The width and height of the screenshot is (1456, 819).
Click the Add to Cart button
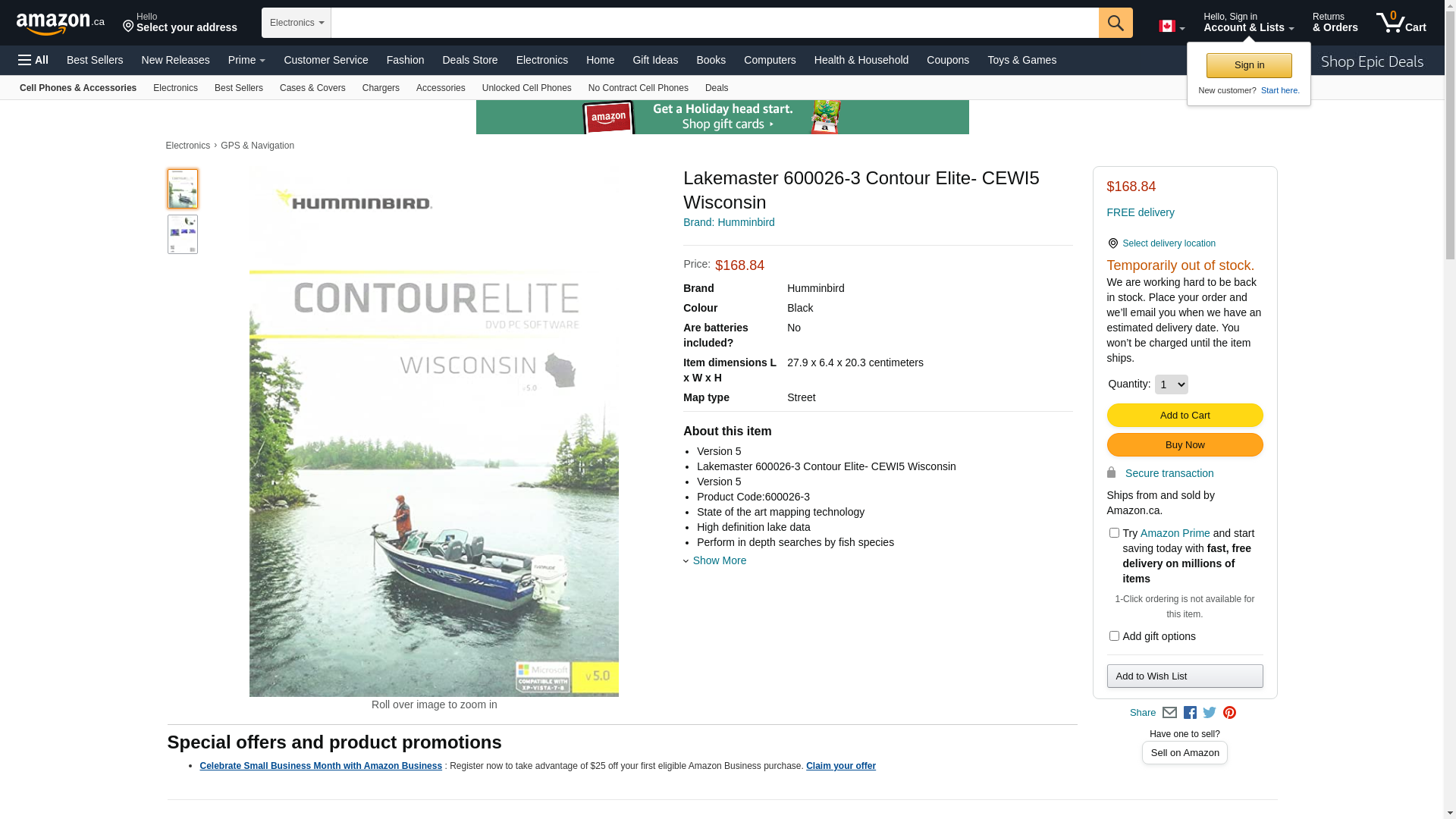click(1185, 416)
